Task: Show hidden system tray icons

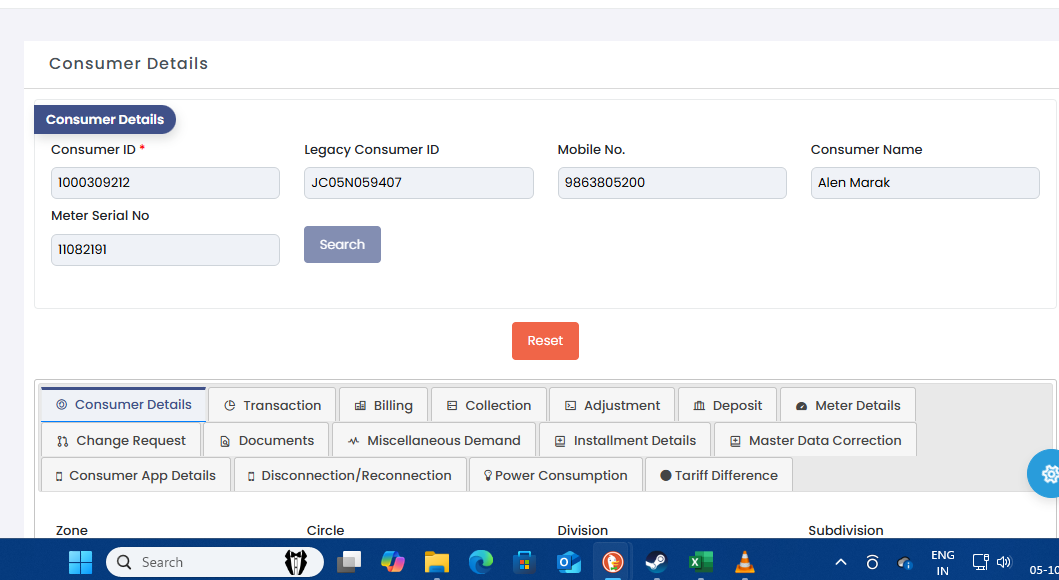Action: (841, 562)
